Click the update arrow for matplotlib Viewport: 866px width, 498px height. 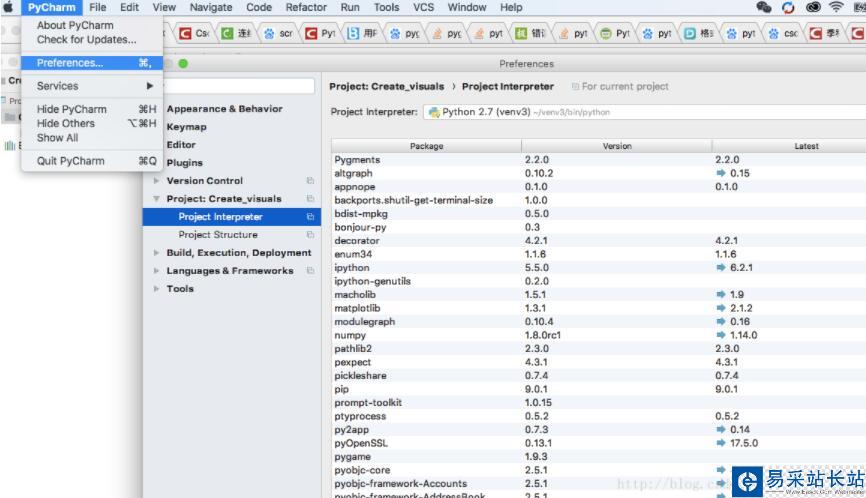tap(721, 308)
